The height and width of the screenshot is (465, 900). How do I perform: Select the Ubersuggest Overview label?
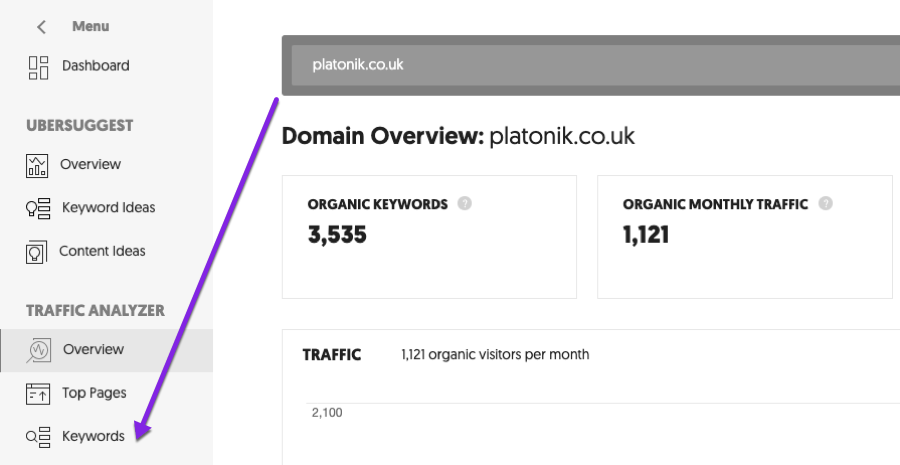(90, 164)
